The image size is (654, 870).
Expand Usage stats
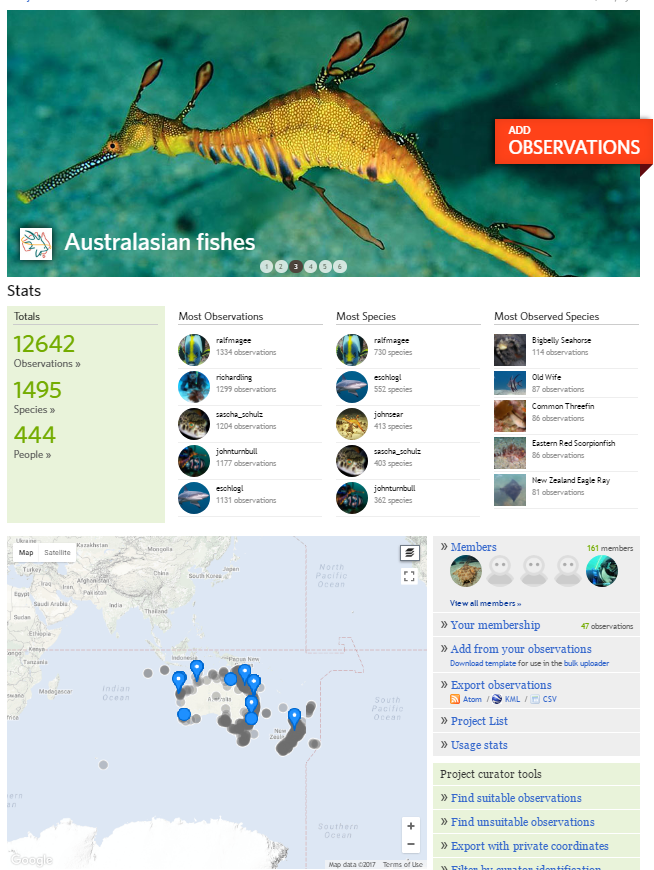479,745
